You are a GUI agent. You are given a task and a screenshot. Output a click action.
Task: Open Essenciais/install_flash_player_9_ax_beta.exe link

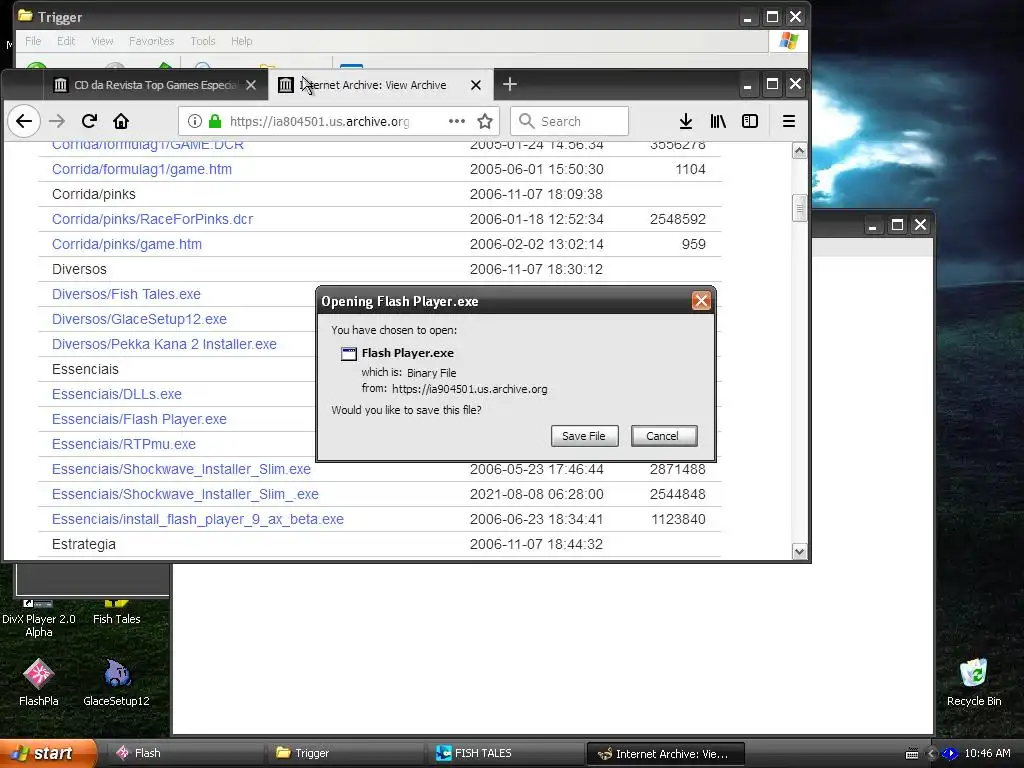pyautogui.click(x=197, y=519)
